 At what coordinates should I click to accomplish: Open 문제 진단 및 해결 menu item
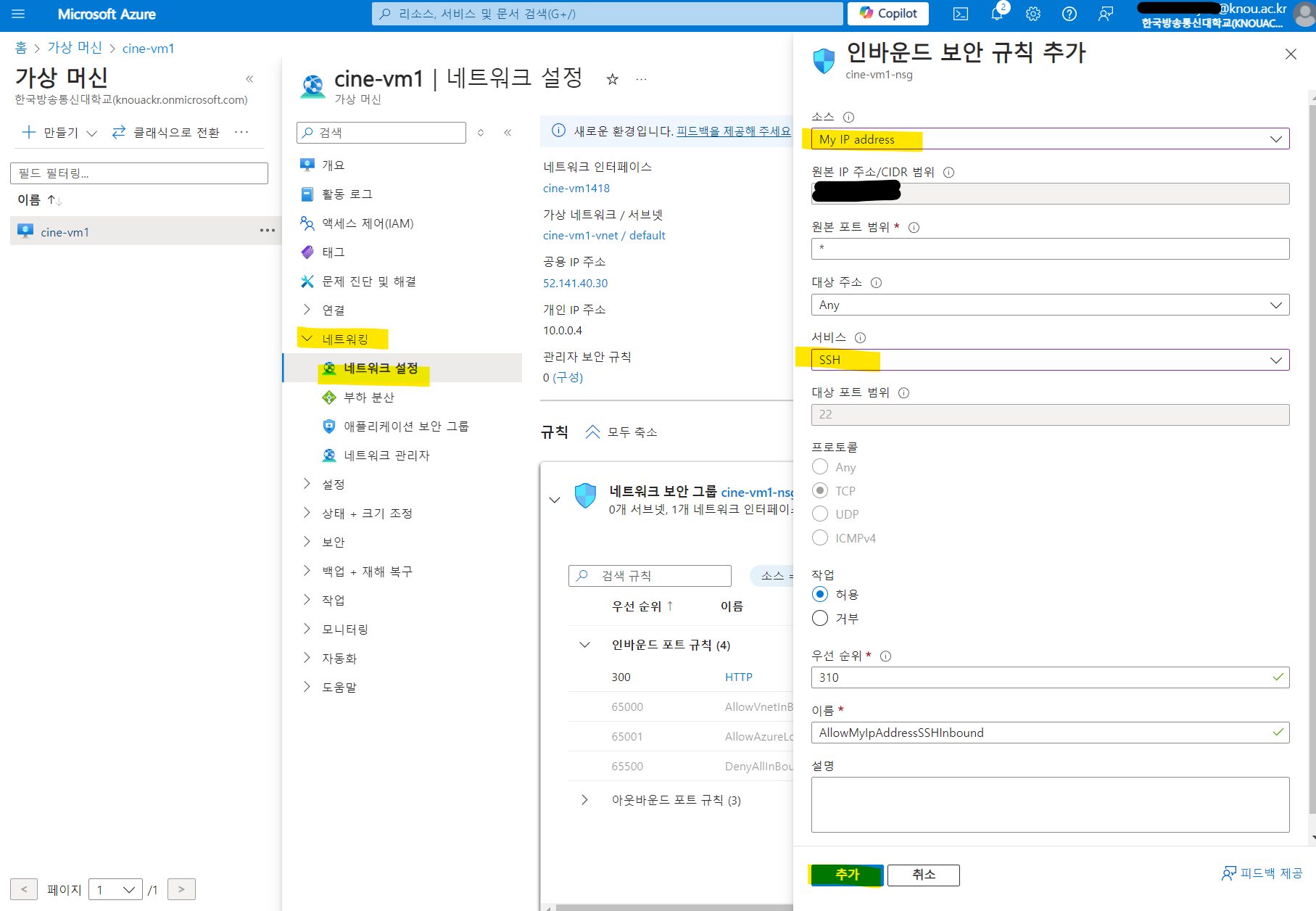[369, 281]
